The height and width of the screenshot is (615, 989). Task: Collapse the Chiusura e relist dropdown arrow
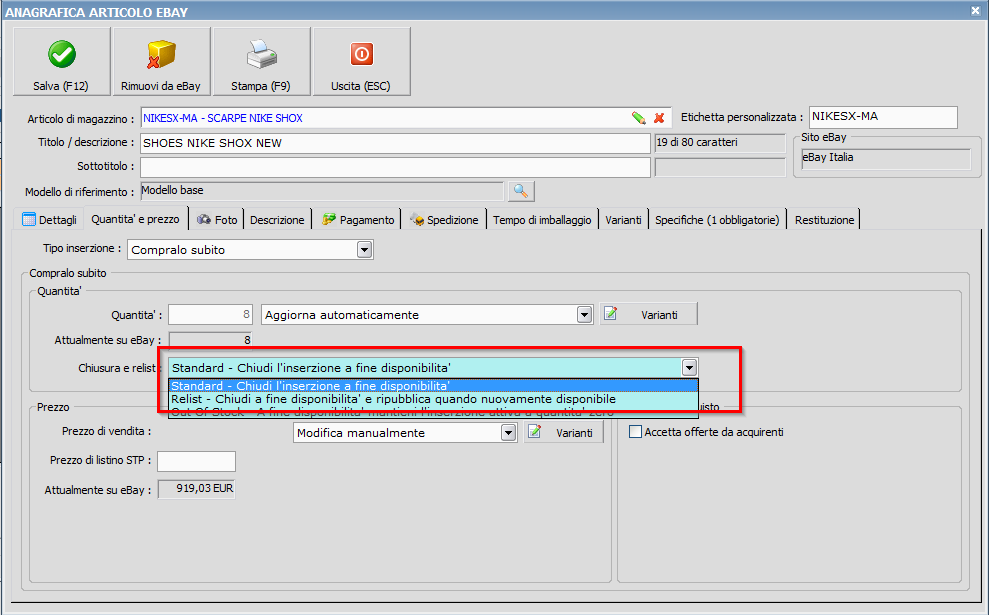(x=689, y=368)
